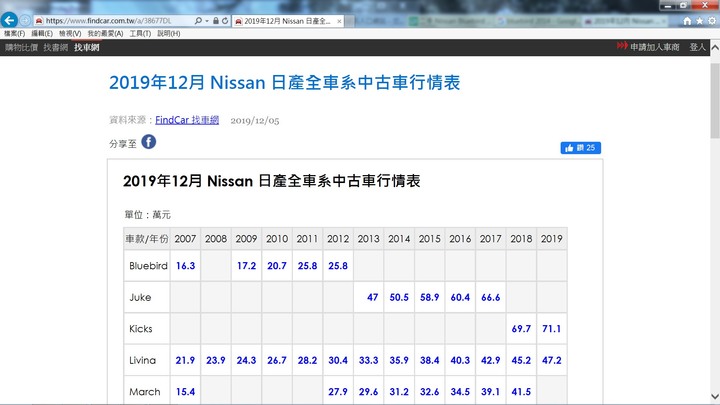Open the 編輯(E) menu

coord(42,34)
